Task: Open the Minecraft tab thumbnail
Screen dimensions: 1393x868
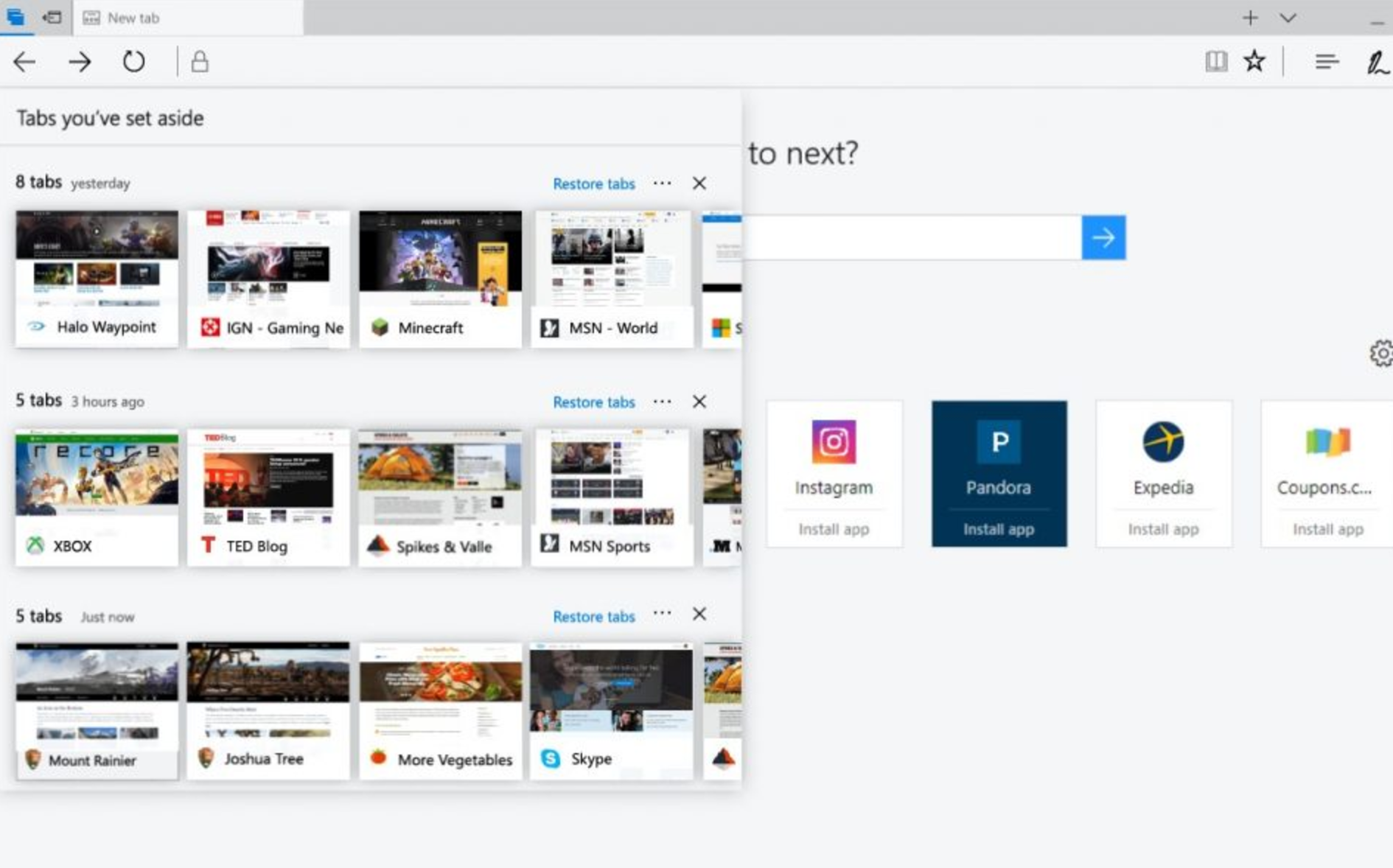Action: tap(440, 279)
